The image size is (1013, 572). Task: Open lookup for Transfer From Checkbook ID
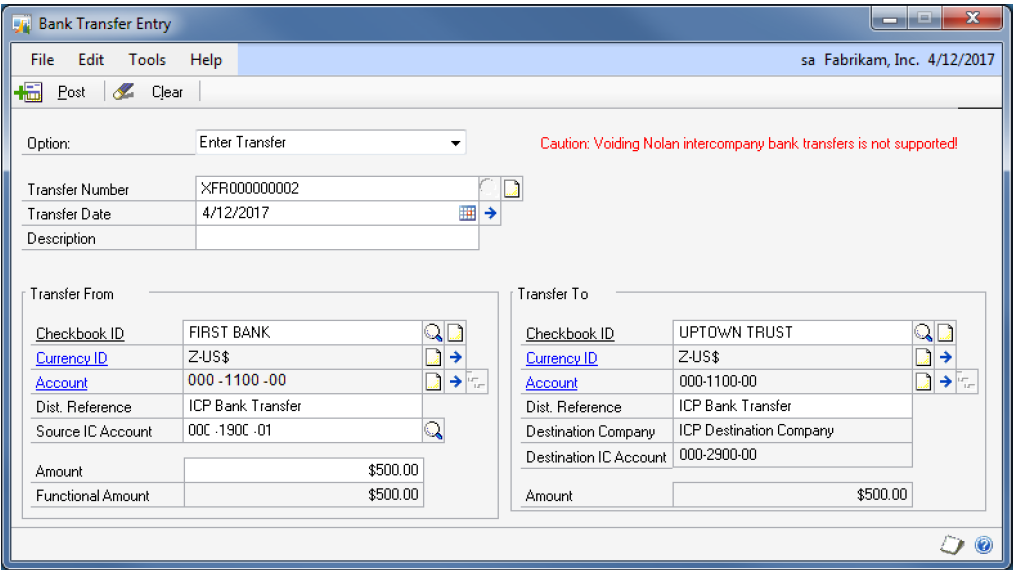(x=433, y=333)
